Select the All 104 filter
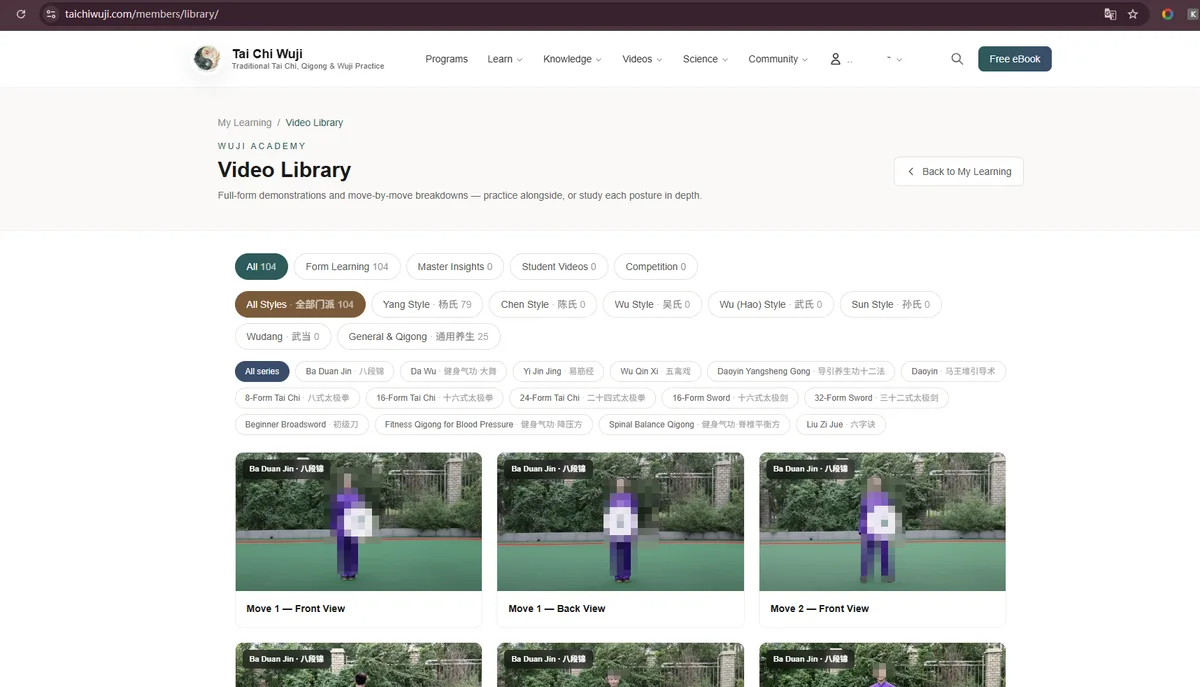The height and width of the screenshot is (687, 1200). (262, 267)
